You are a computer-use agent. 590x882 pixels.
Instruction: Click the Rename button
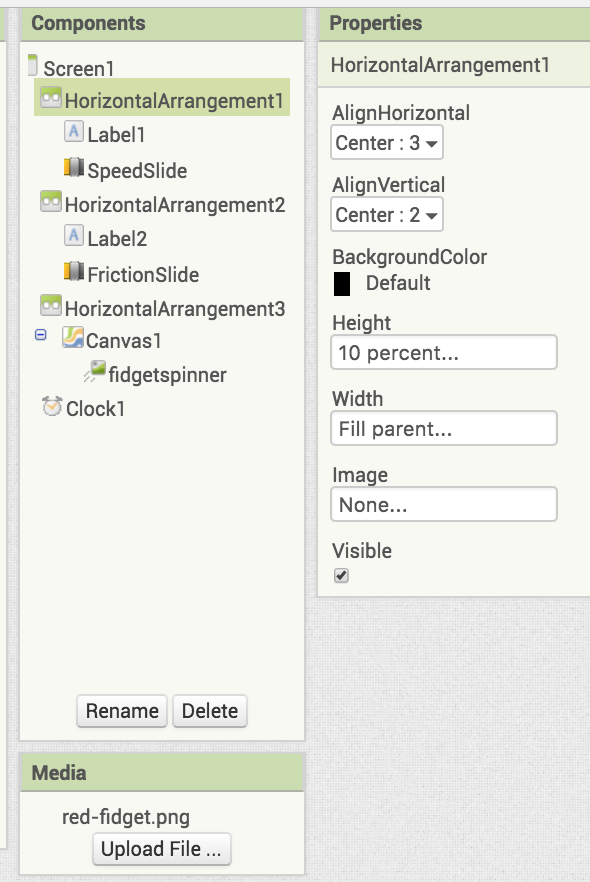[122, 711]
